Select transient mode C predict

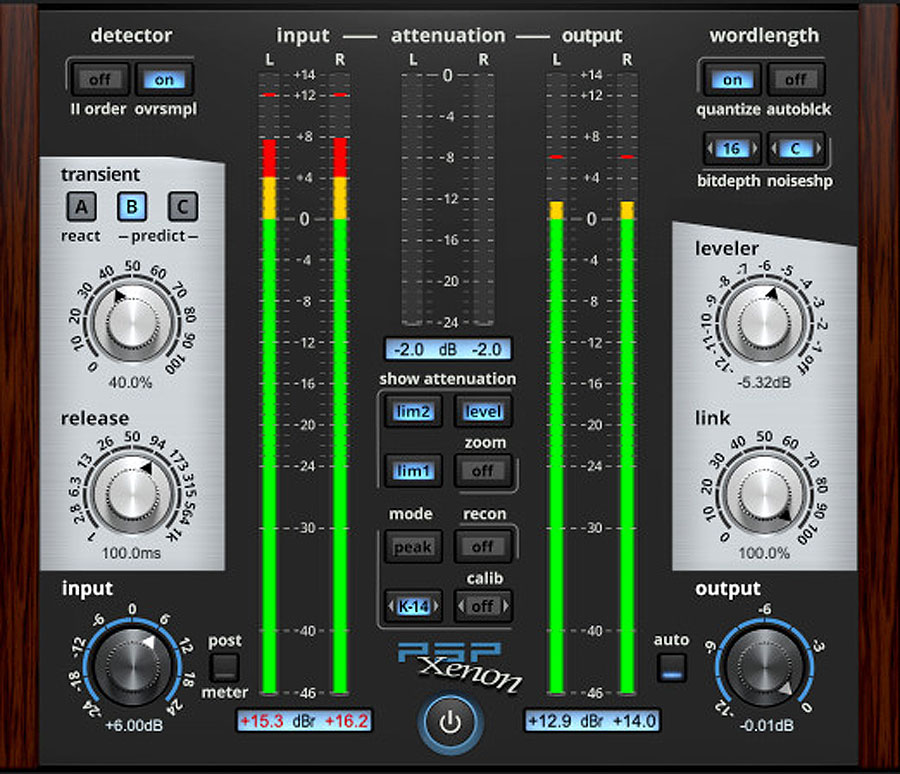coord(183,208)
